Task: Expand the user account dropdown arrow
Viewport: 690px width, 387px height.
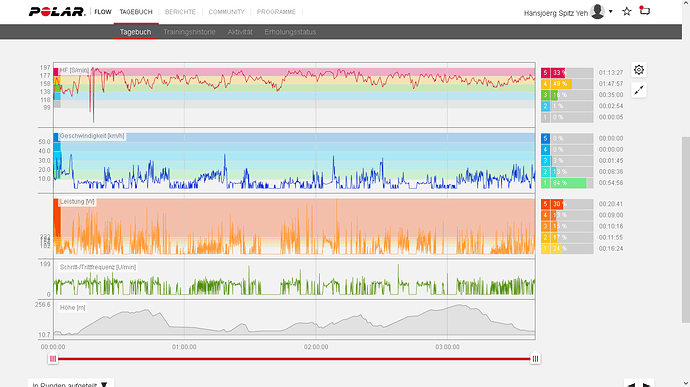Action: tap(611, 12)
